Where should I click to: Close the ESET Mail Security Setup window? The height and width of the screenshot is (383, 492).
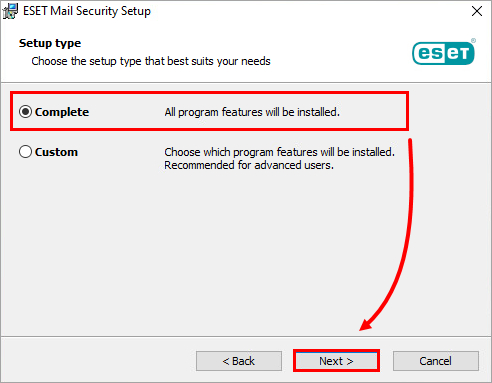click(x=477, y=11)
